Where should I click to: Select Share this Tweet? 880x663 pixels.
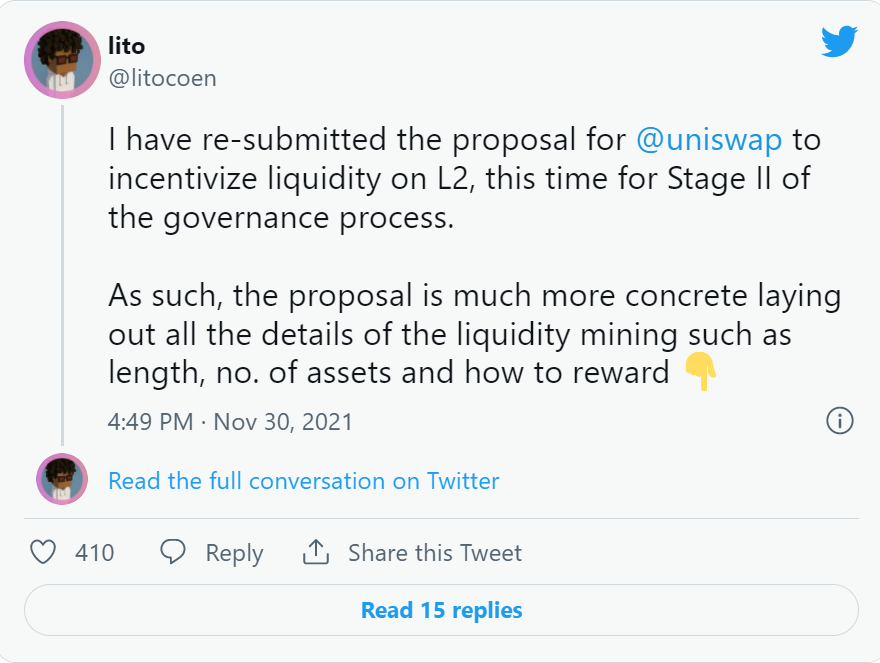pyautogui.click(x=435, y=553)
